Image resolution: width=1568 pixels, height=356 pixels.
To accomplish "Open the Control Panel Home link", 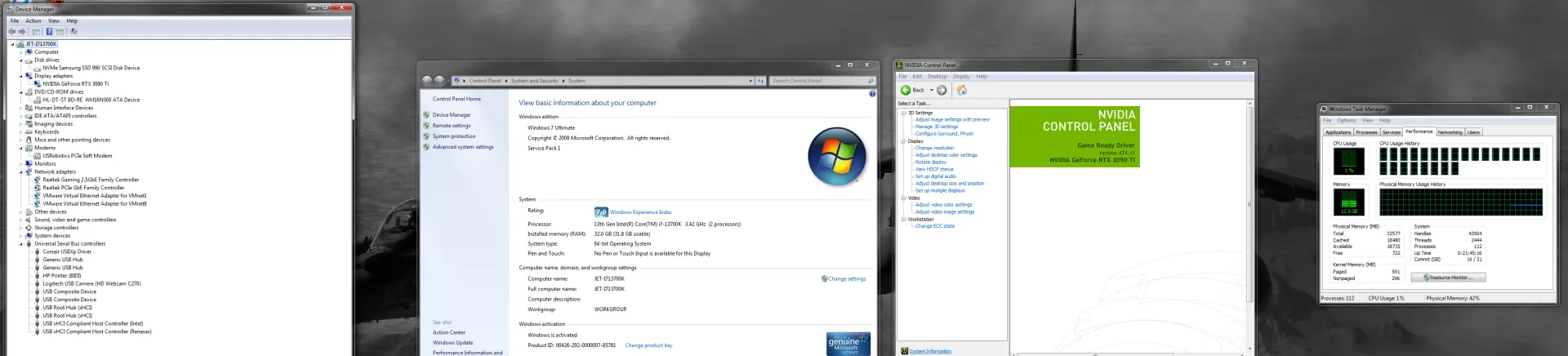I will click(x=457, y=99).
